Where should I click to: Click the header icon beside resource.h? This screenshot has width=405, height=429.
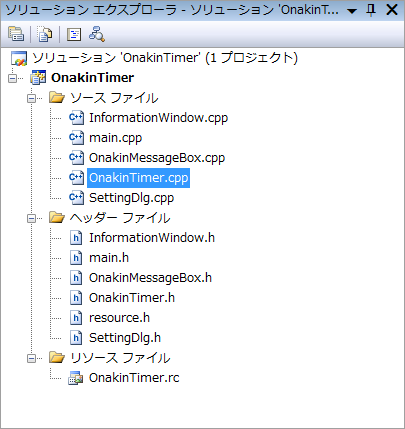(76, 318)
